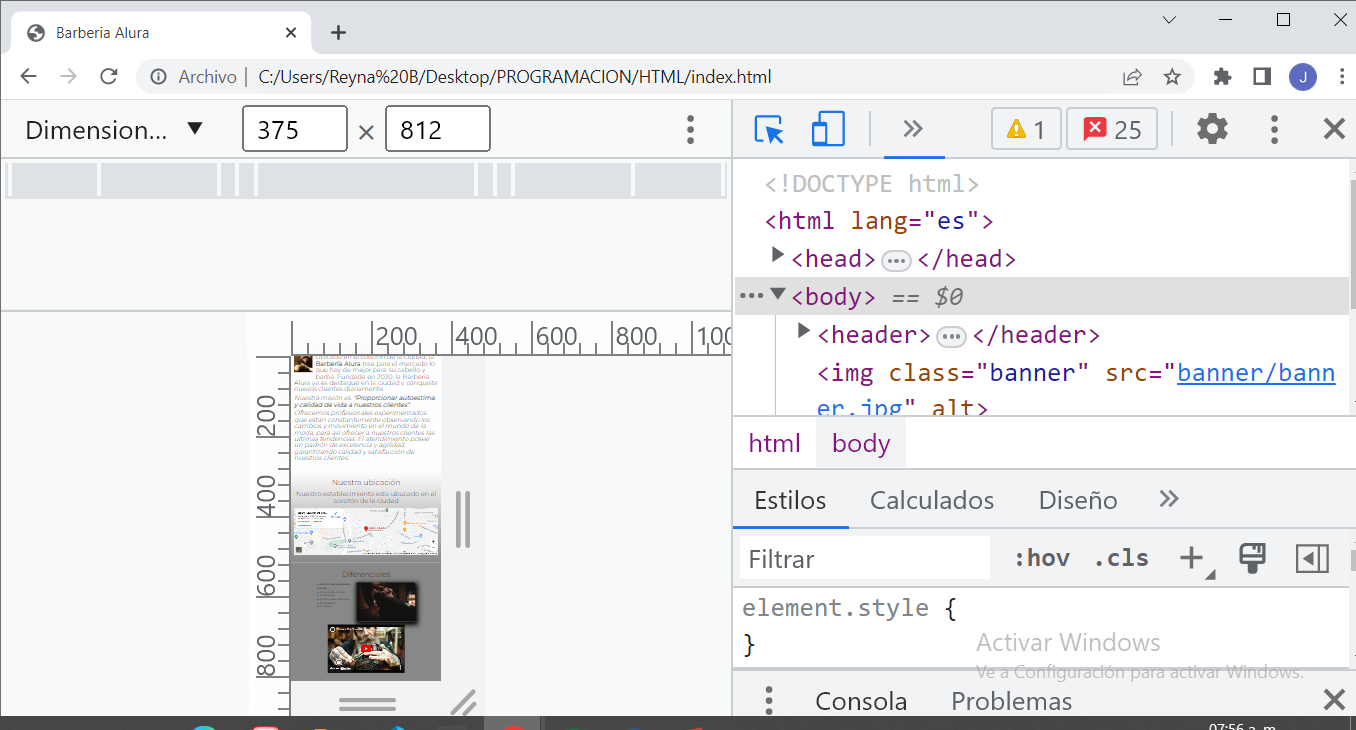Open DevTools settings gear
This screenshot has height=730, width=1356.
[1212, 129]
